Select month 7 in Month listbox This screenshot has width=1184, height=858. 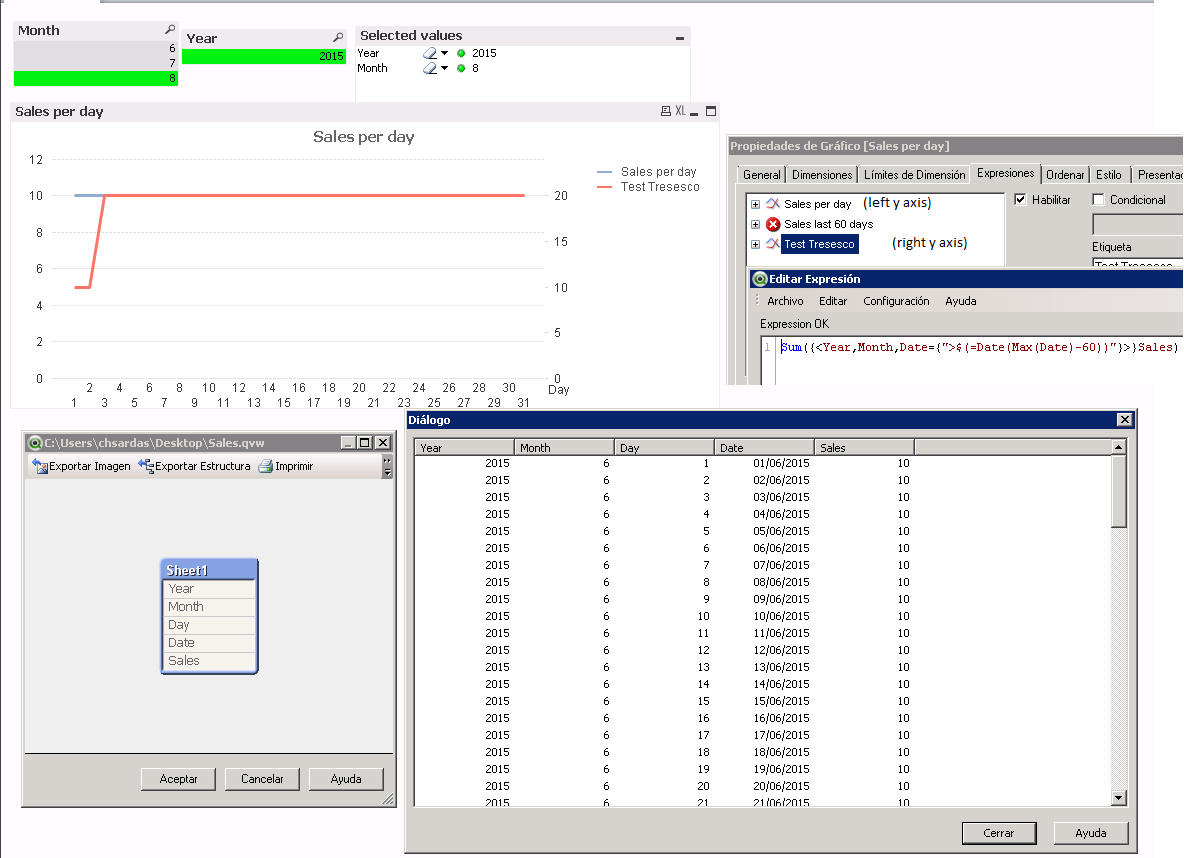(96, 63)
